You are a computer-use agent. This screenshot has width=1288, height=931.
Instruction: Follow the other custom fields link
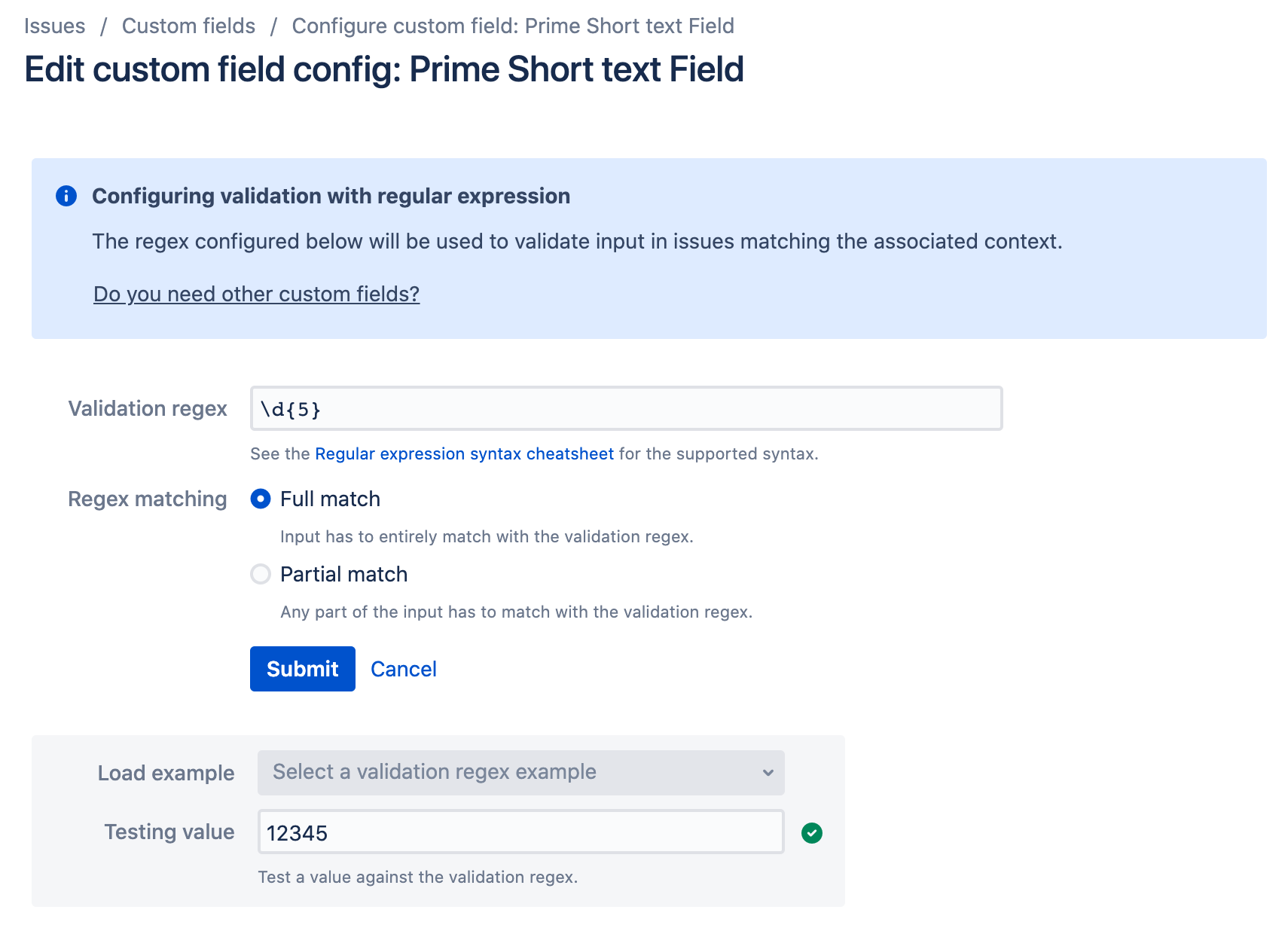[x=256, y=294]
